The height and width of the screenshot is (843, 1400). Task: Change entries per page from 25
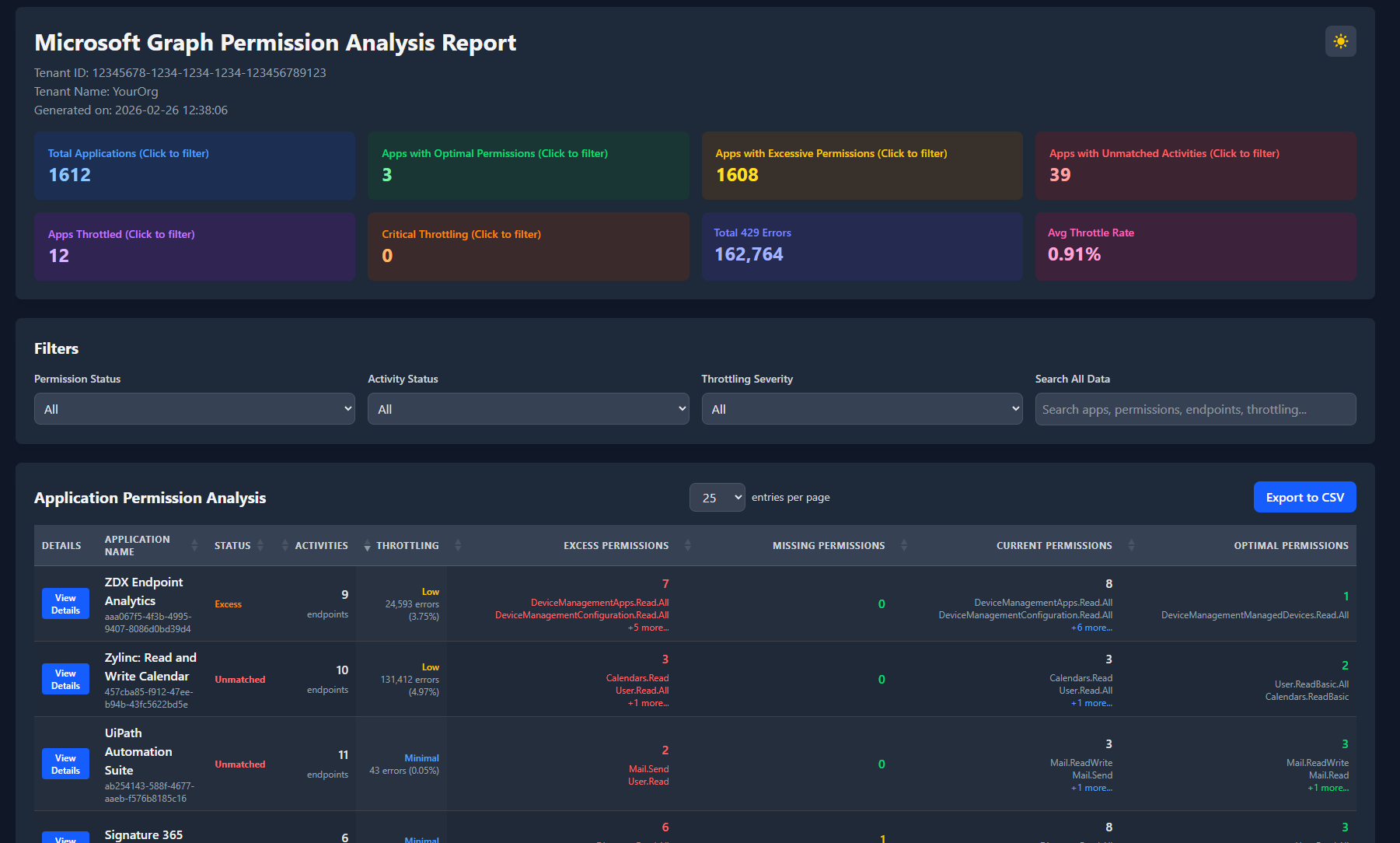pyautogui.click(x=717, y=497)
